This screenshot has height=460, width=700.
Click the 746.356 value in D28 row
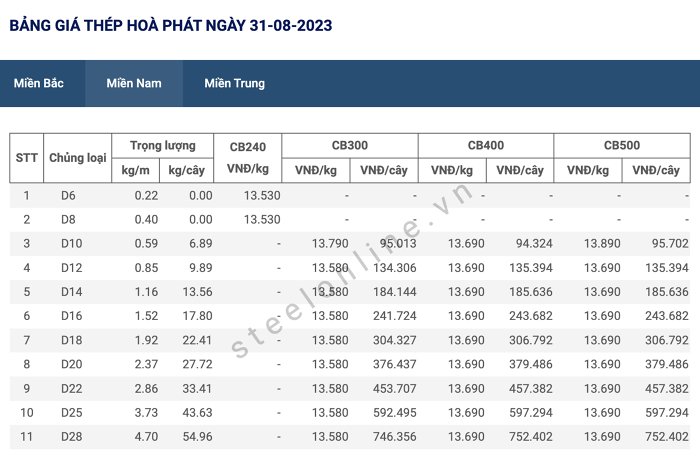pyautogui.click(x=395, y=437)
